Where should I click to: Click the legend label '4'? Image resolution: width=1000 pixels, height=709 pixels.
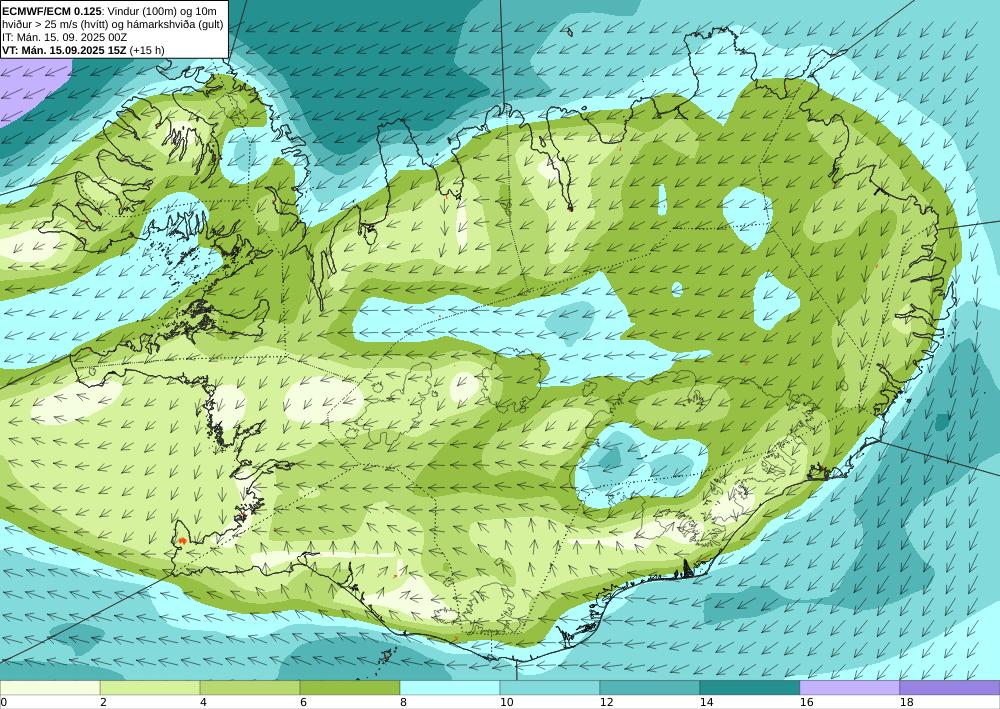[203, 702]
